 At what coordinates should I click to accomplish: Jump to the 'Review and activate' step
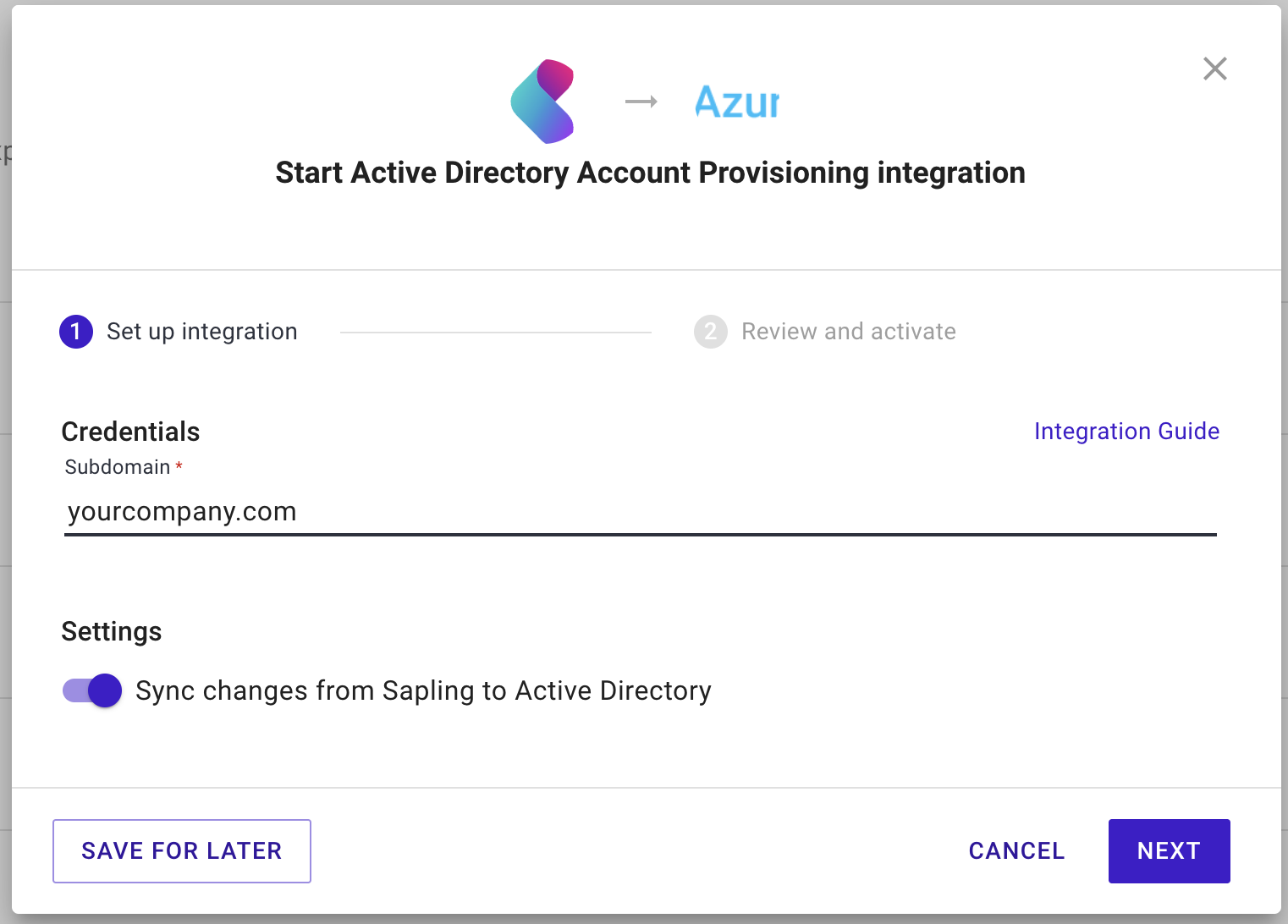pos(848,332)
